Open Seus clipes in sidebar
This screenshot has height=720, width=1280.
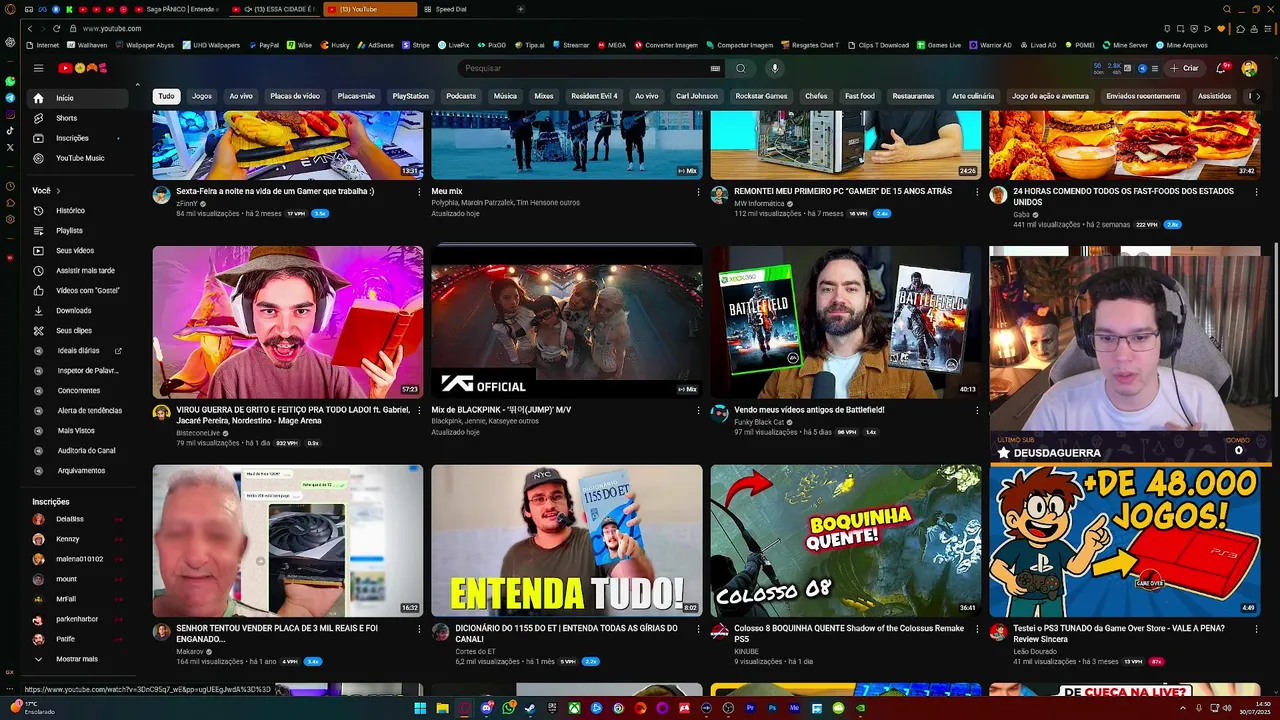tap(78, 331)
